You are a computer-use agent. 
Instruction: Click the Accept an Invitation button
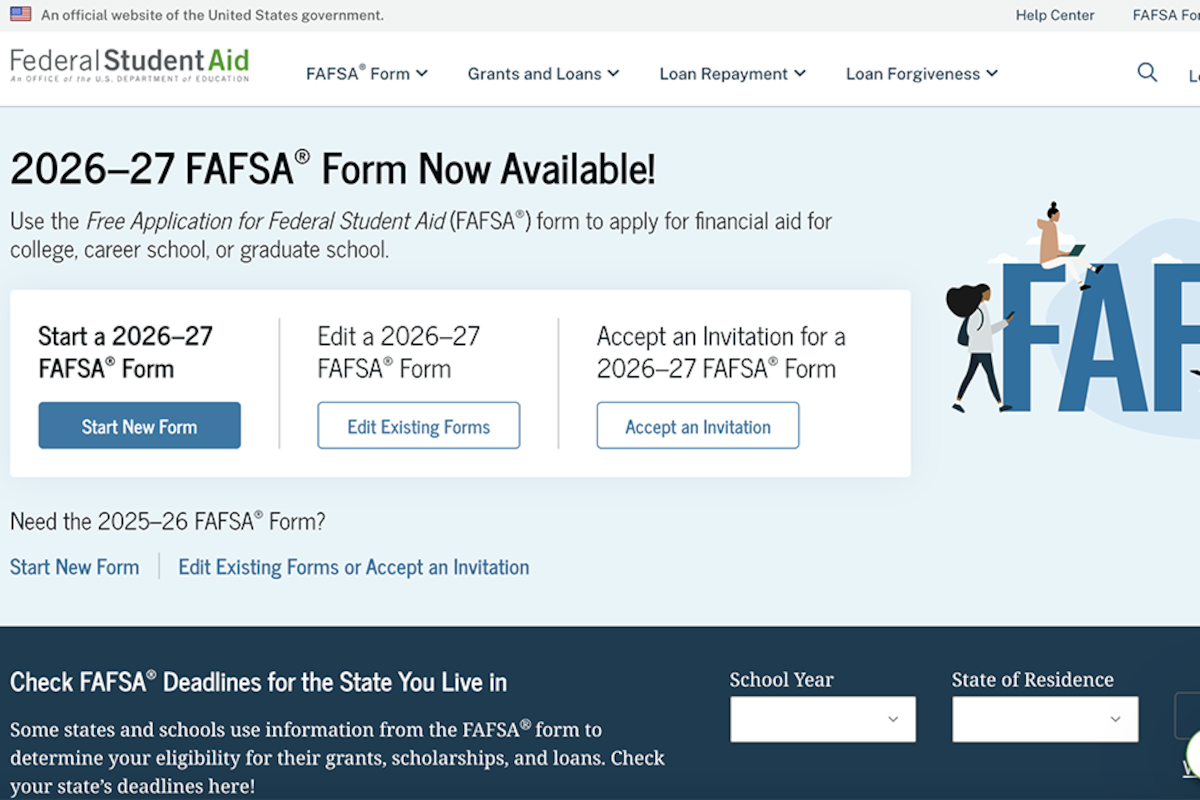pyautogui.click(x=697, y=425)
